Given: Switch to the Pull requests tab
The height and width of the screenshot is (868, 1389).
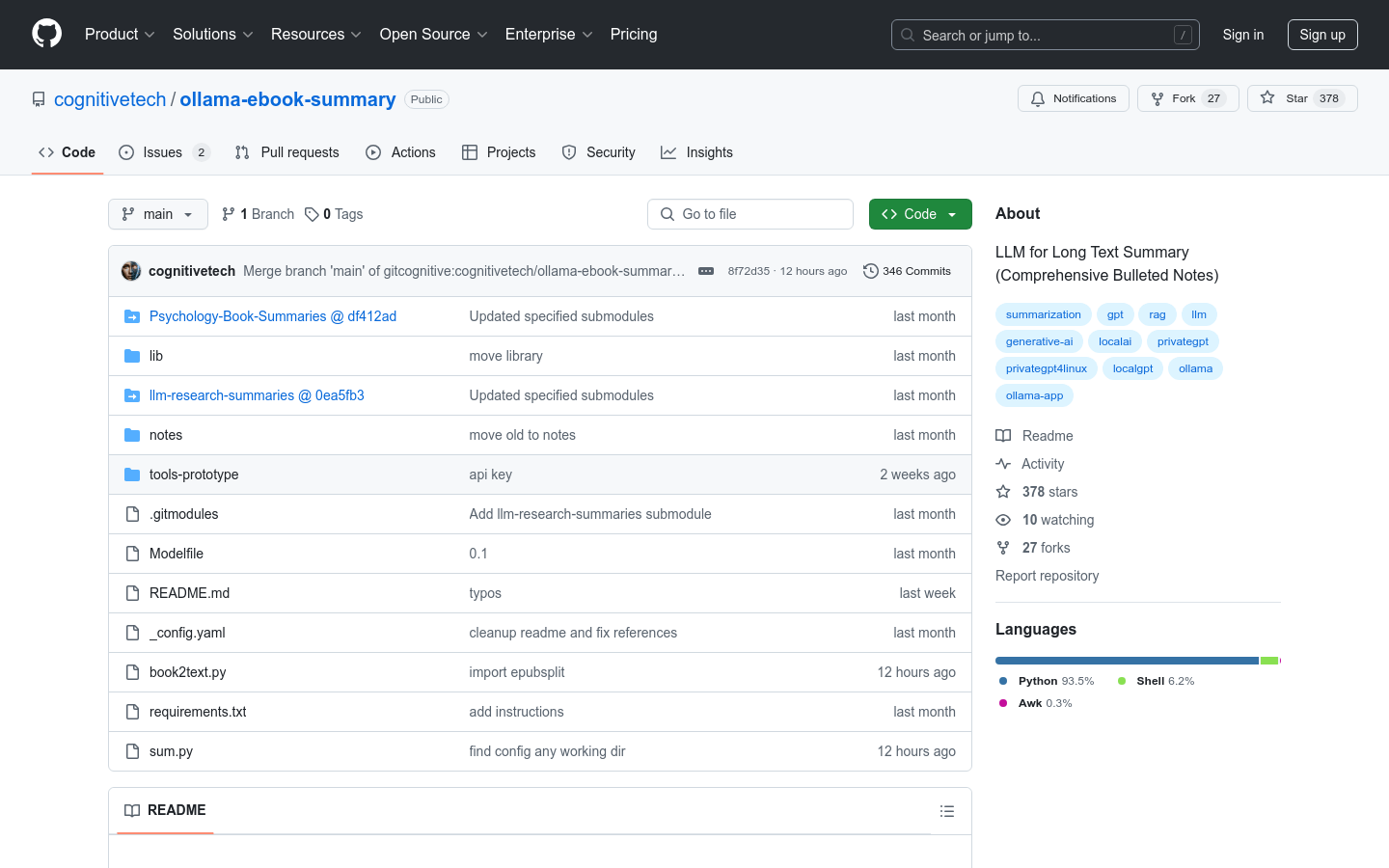Looking at the screenshot, I should point(287,152).
